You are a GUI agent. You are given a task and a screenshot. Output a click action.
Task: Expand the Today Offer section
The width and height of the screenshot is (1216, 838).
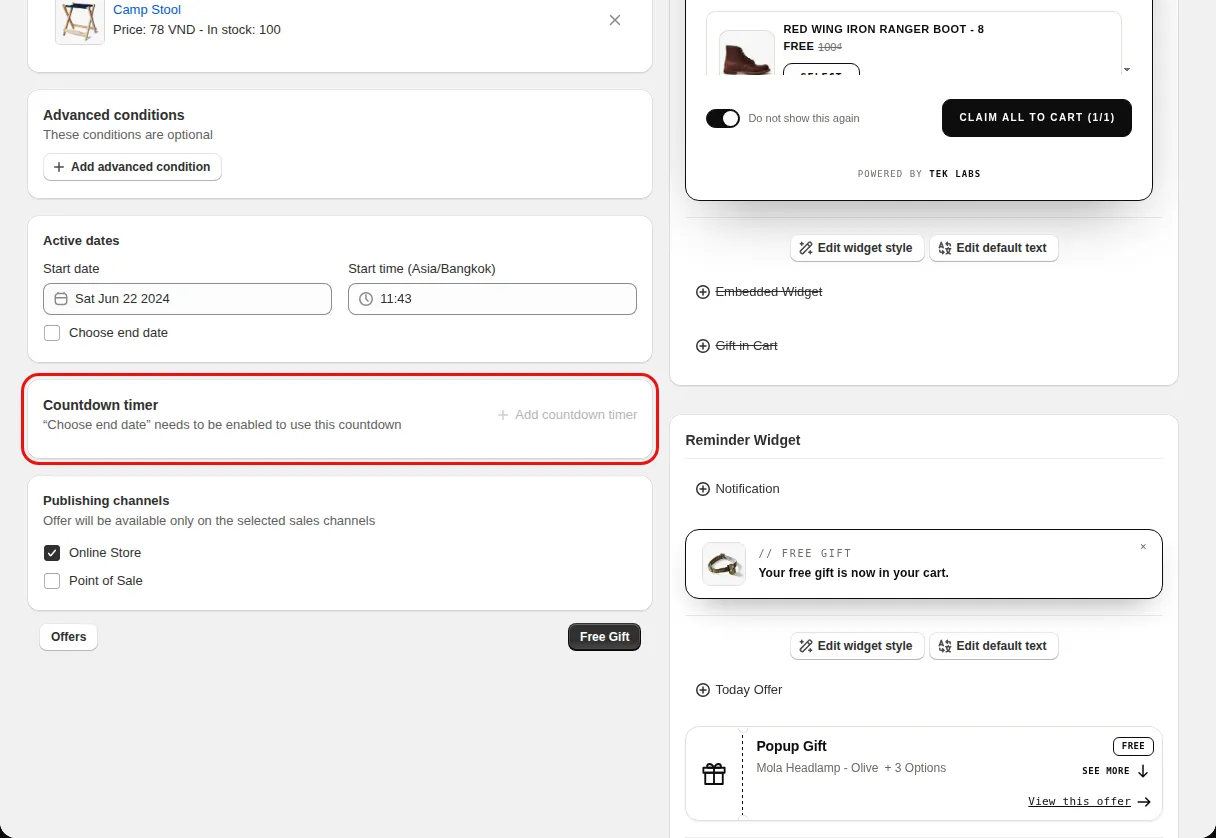pyautogui.click(x=739, y=690)
